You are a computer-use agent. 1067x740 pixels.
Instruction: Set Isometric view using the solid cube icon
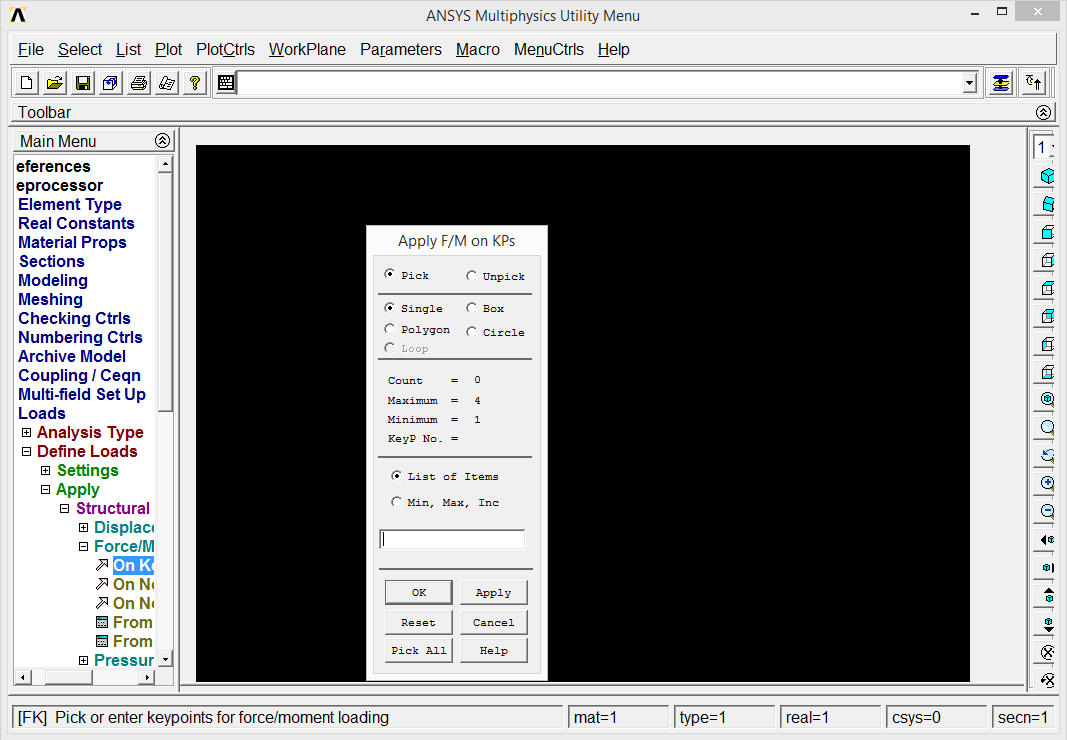coord(1047,176)
